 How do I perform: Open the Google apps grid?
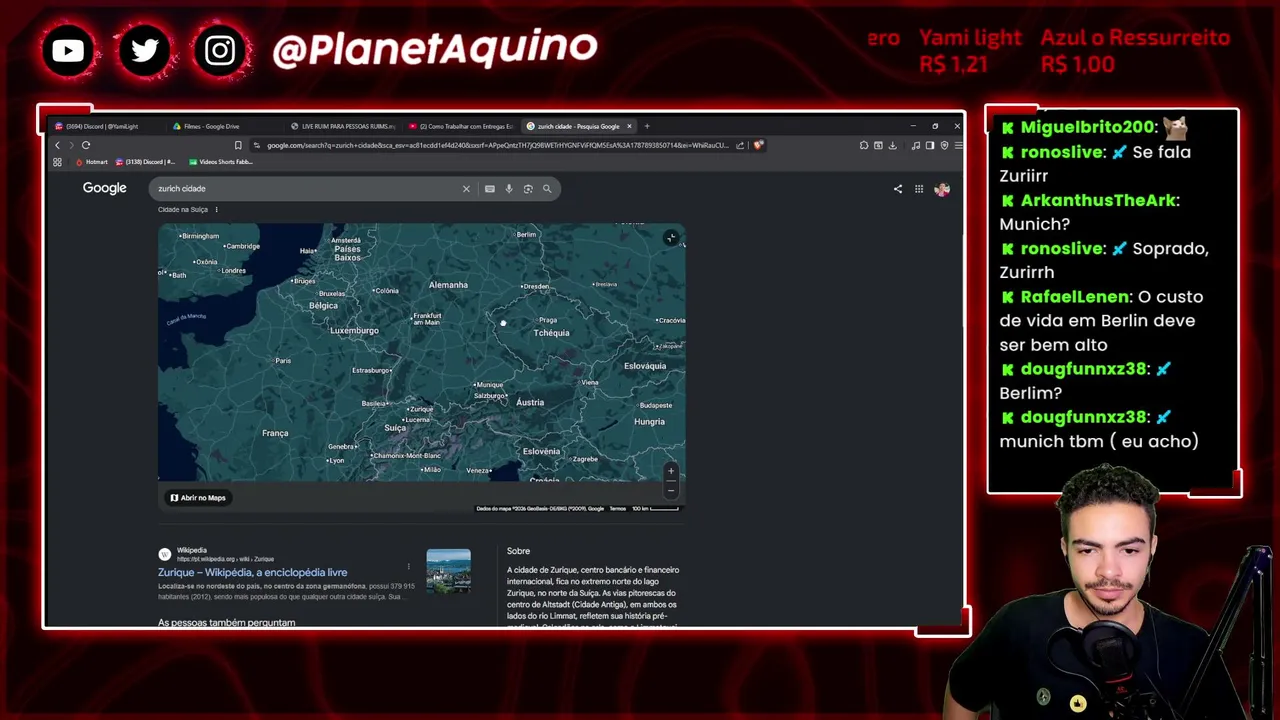coord(919,188)
